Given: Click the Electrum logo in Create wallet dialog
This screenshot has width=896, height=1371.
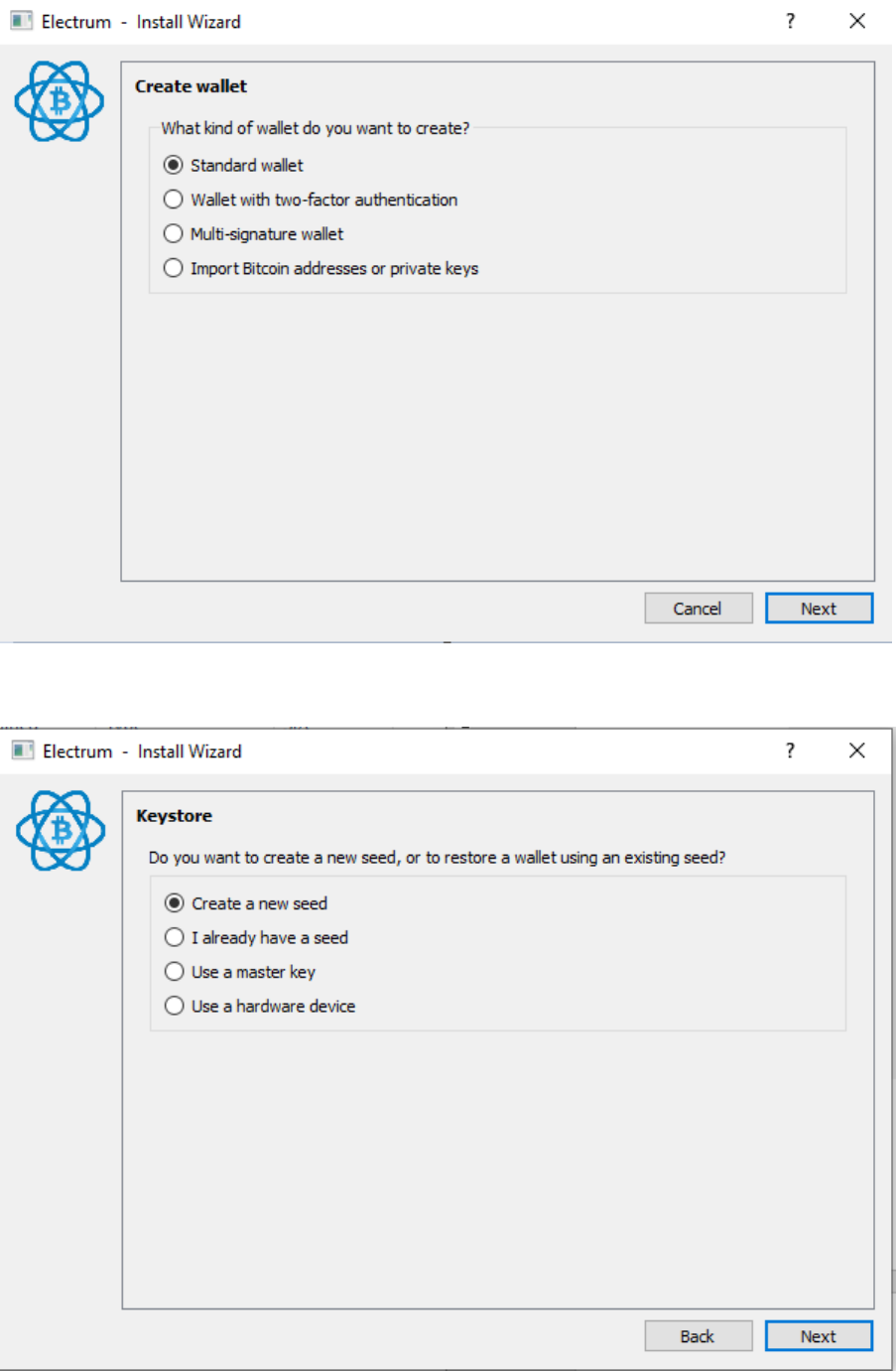Looking at the screenshot, I should [x=60, y=101].
